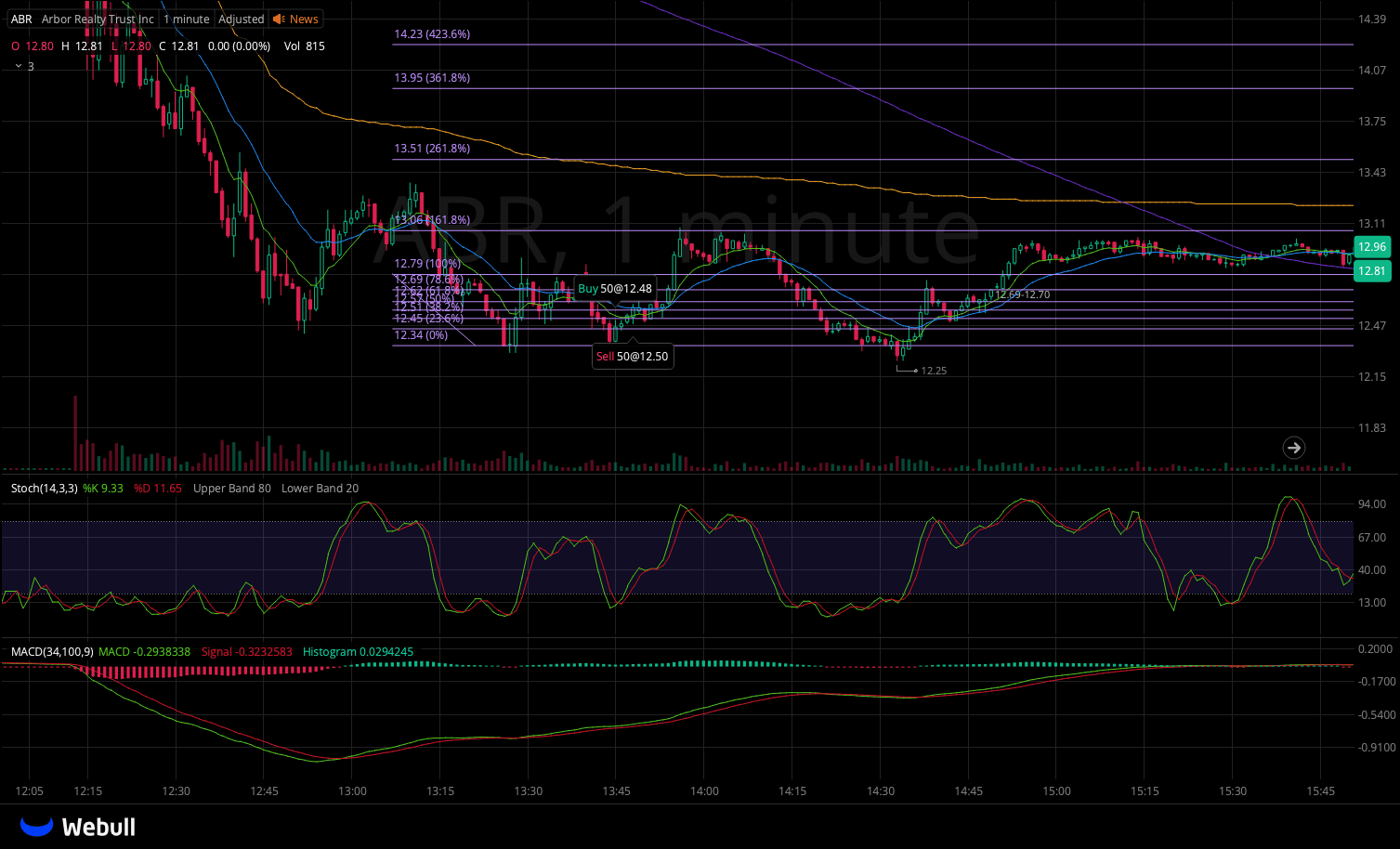
Task: Select the 13.51 (261.8%) Fibonacci level label
Action: pos(432,148)
